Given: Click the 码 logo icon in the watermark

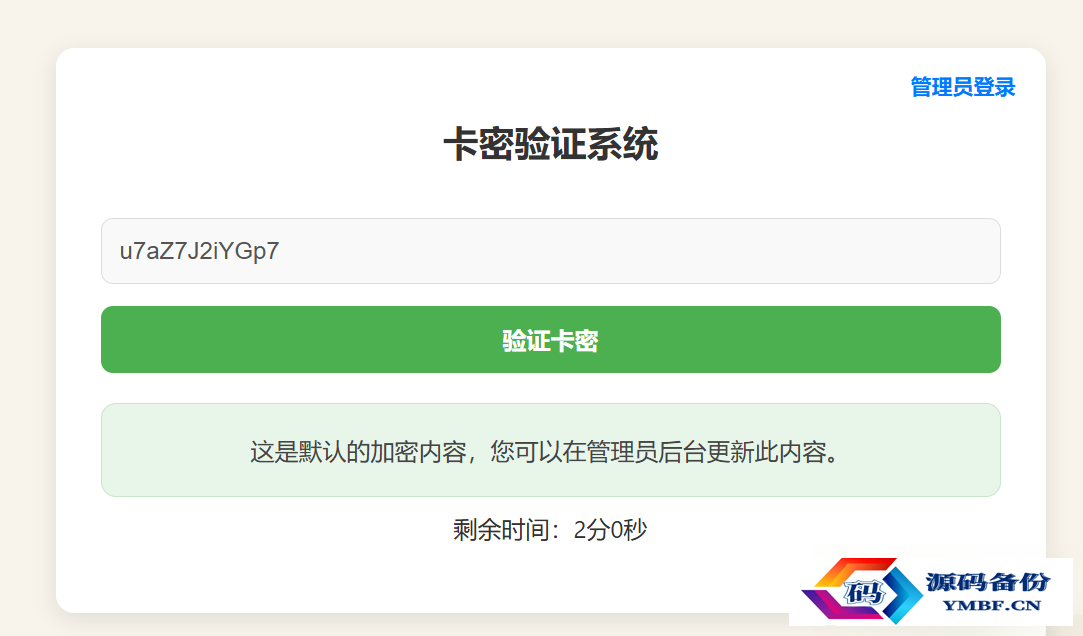Looking at the screenshot, I should coord(865,592).
